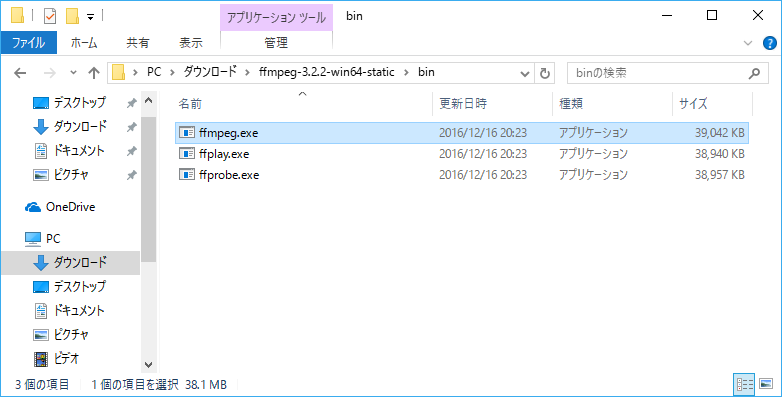
Task: Click the ffprobe.exe アプリケーション type cell
Action: pos(593,175)
